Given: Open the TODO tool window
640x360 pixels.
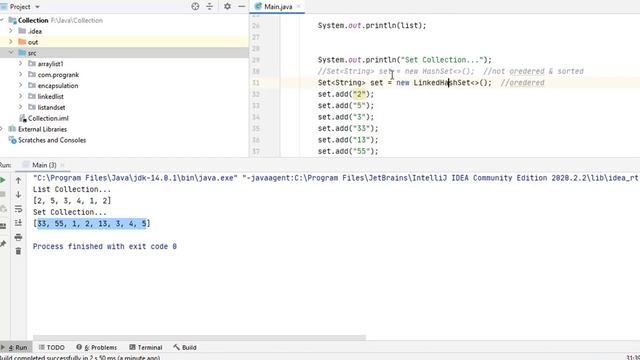Looking at the screenshot, I should [x=52, y=347].
